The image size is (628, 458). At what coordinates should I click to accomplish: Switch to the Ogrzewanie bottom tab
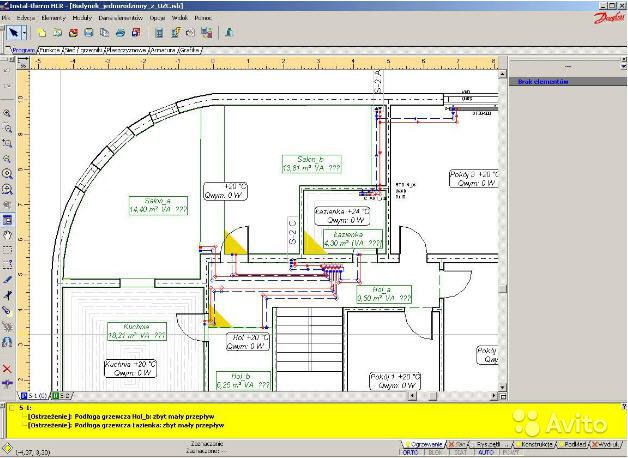(424, 443)
